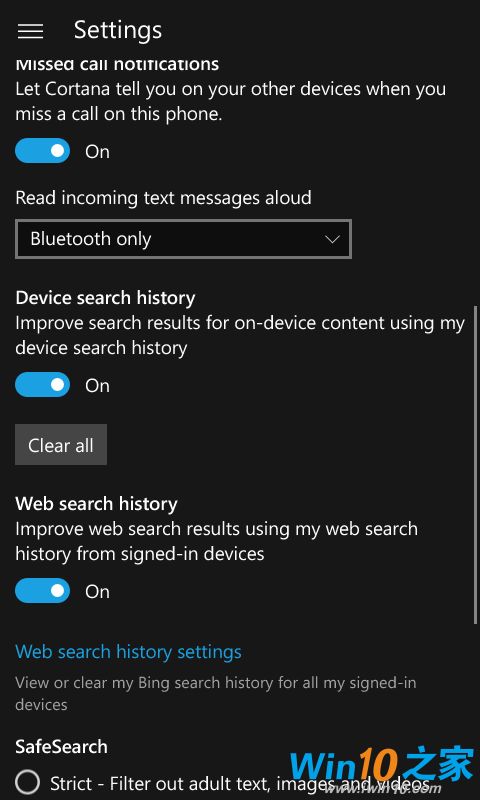Viewport: 480px width, 800px height.
Task: Click the Web search history heading
Action: point(96,504)
